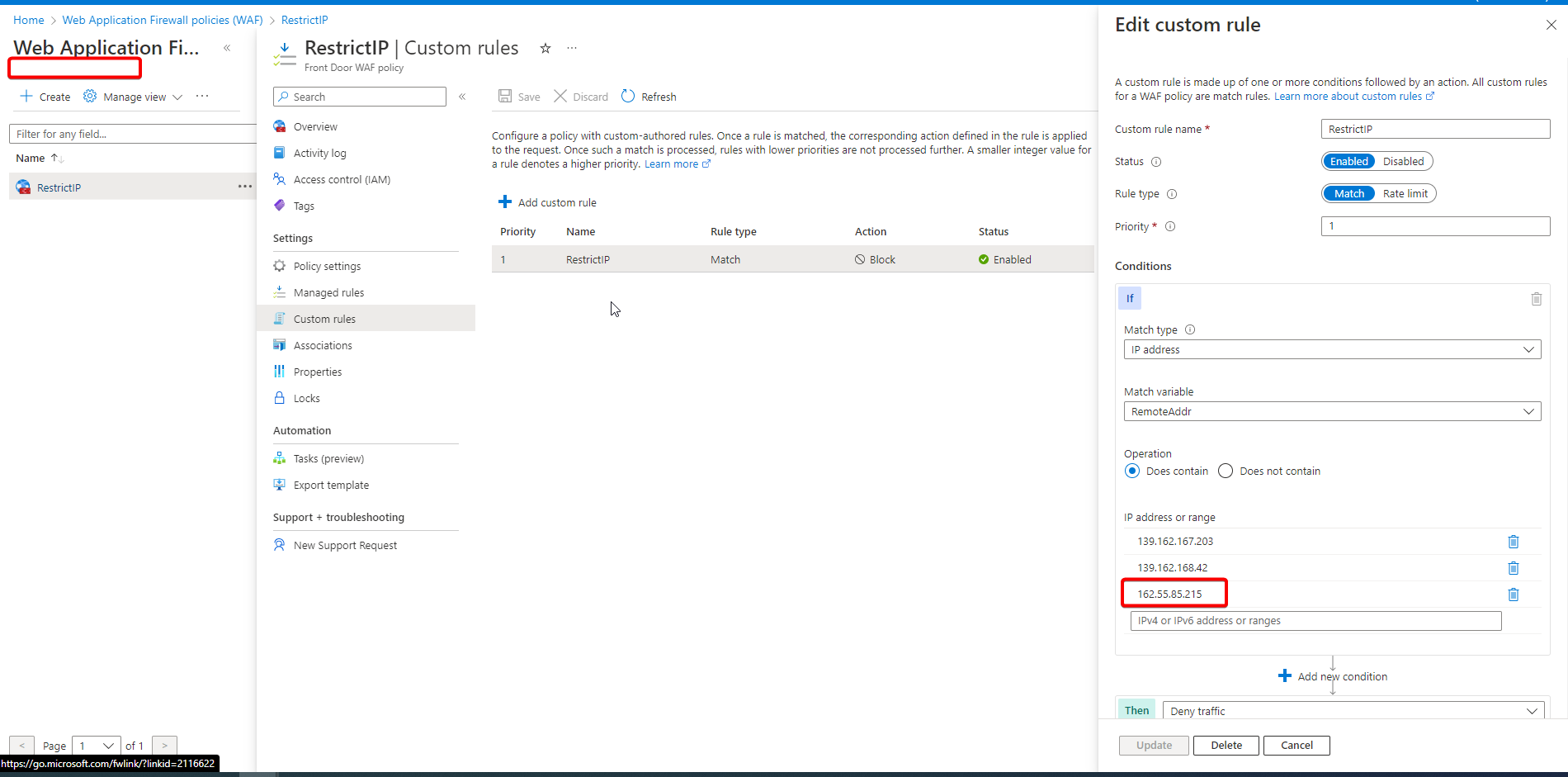Image resolution: width=1568 pixels, height=777 pixels.
Task: Show info tooltip for Match type
Action: pos(1190,329)
